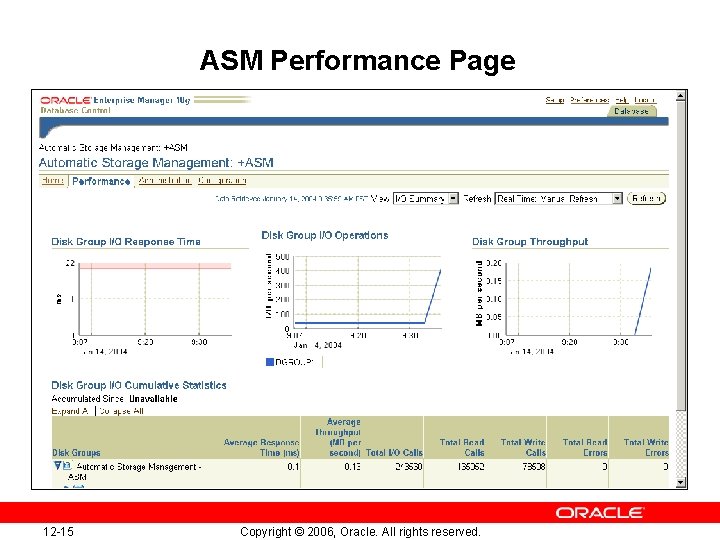The width and height of the screenshot is (720, 540).
Task: Open the View I/O Summary dropdown
Action: pos(426,198)
